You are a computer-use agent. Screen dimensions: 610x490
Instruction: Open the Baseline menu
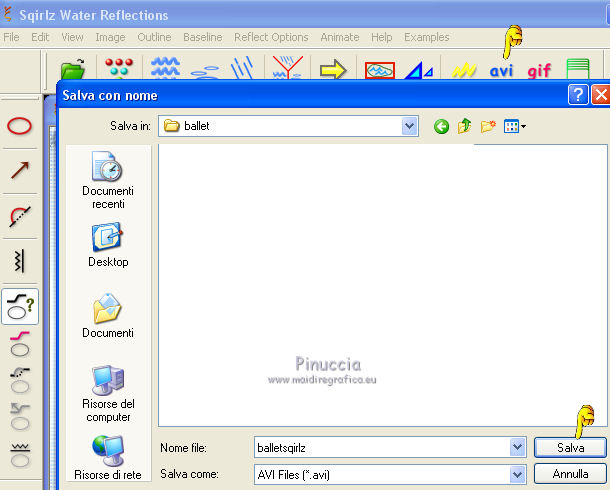click(203, 37)
